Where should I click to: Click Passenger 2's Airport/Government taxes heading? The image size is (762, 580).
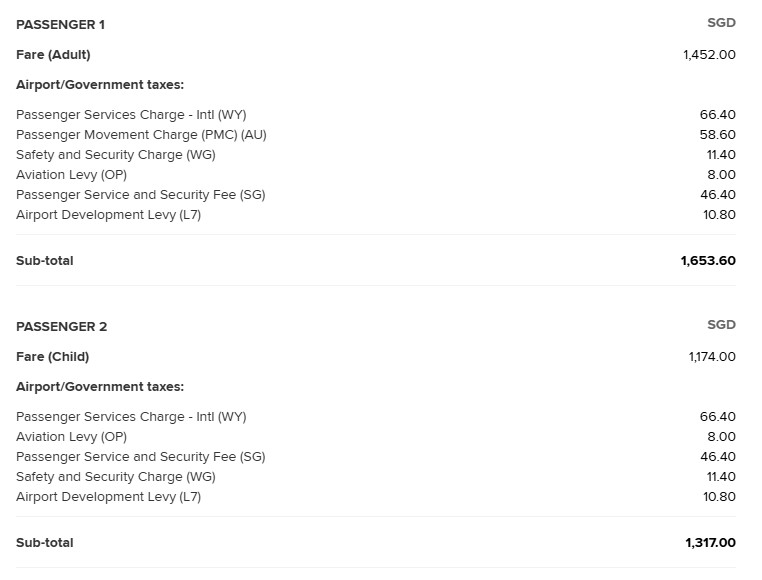coord(100,387)
